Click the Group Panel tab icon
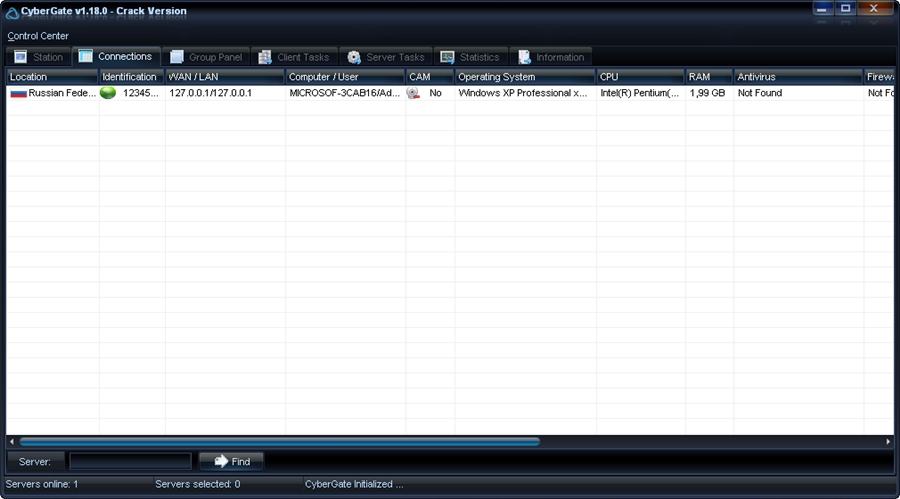Screen dimensions: 900x499 tap(177, 57)
